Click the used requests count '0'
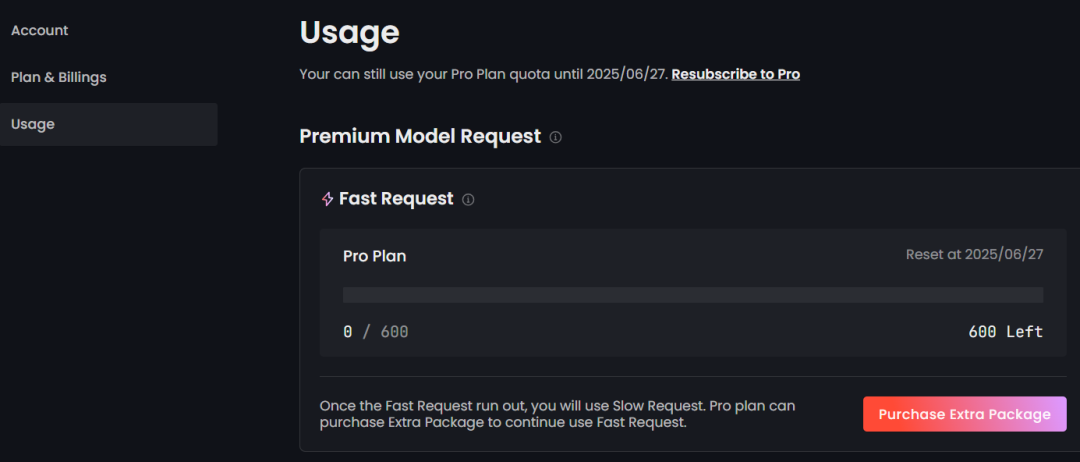Viewport: 1080px width, 462px height. (x=347, y=332)
